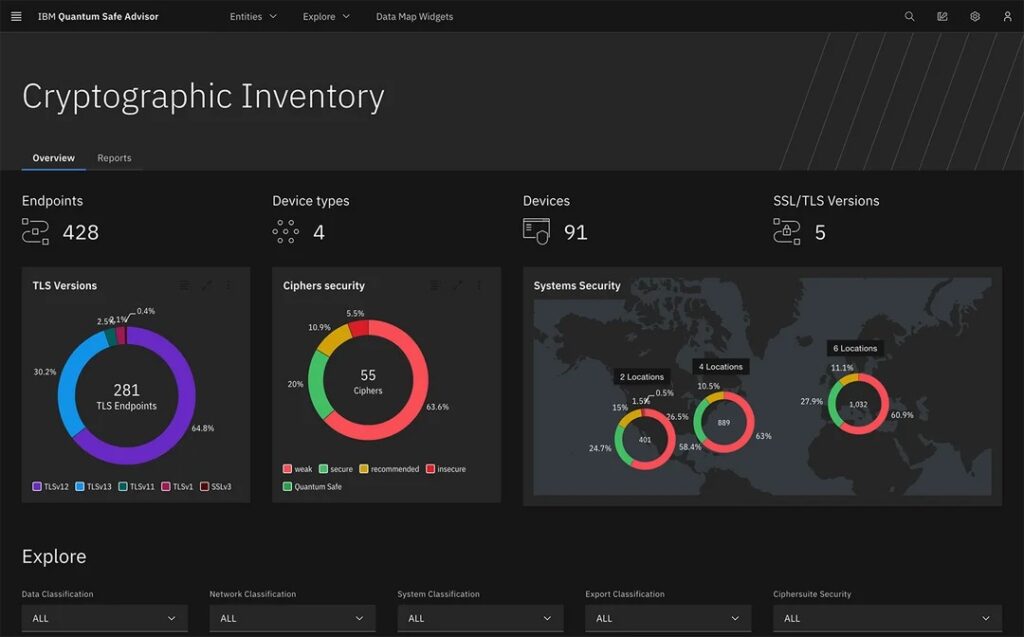The width and height of the screenshot is (1024, 637).
Task: Open the overflow menu on Ciphers security card
Action: 479,285
